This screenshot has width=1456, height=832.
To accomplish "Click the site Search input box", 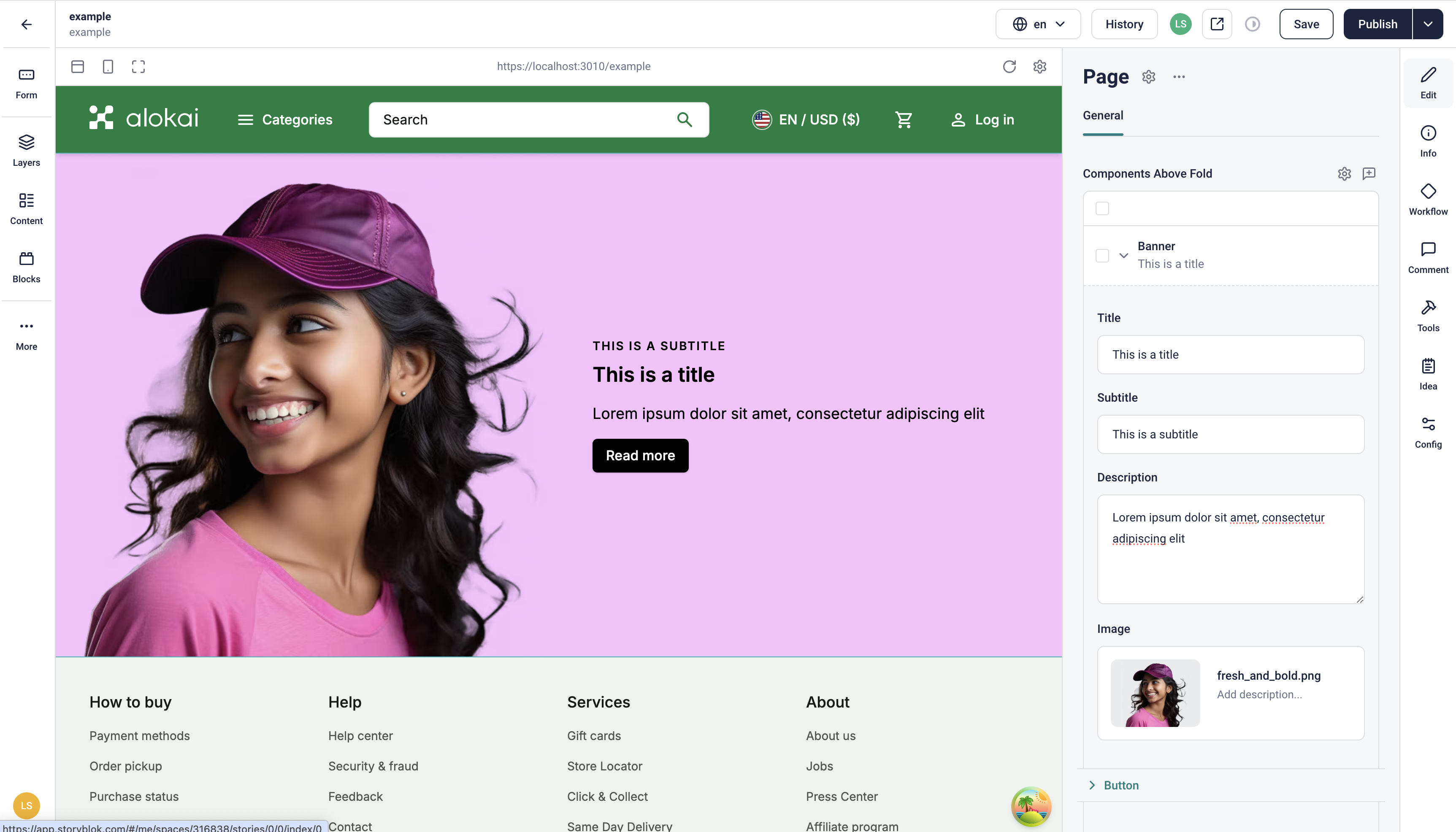I will tap(538, 119).
